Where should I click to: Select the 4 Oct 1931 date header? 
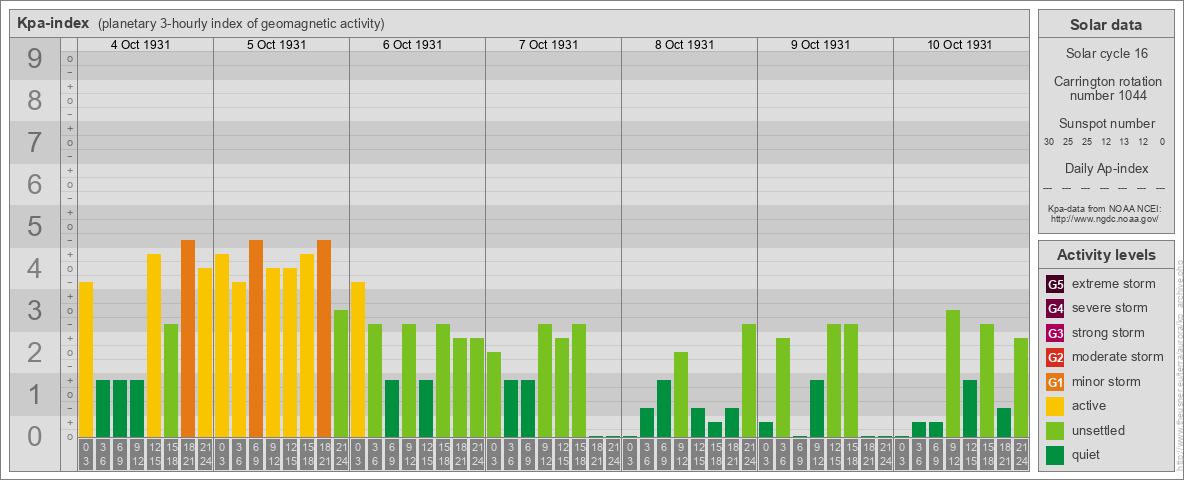[140, 45]
